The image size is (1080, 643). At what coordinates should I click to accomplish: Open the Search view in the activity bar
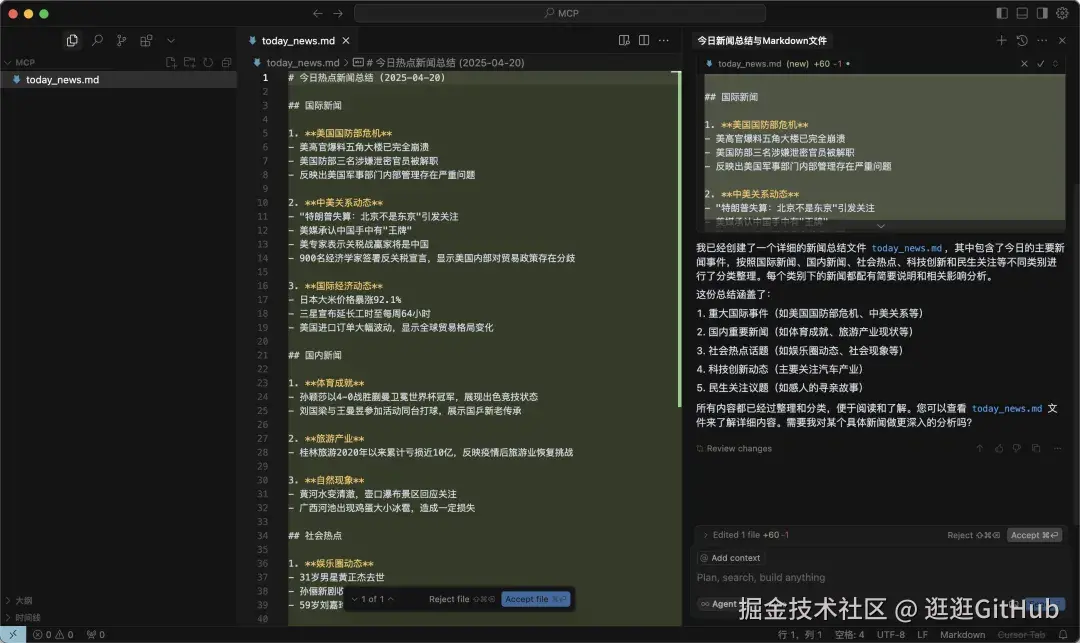click(98, 39)
